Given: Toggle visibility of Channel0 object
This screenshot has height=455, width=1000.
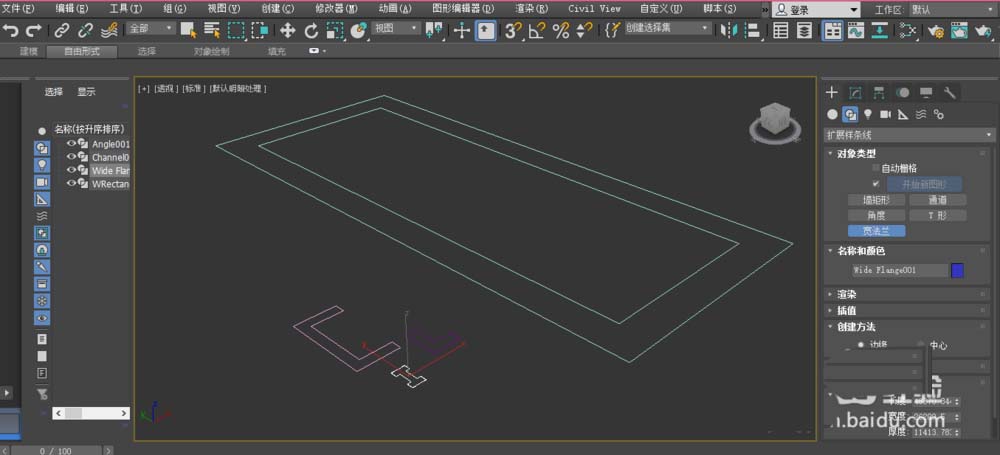Looking at the screenshot, I should click(71, 157).
